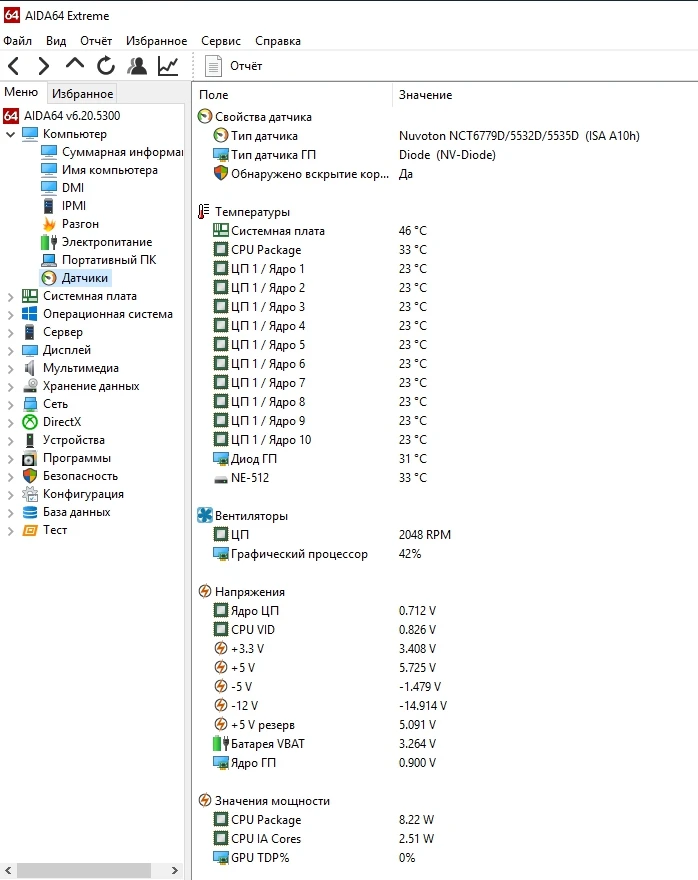Image resolution: width=698 pixels, height=880 pixels.
Task: Click the Мультимедиа speaker icon
Action: pyautogui.click(x=30, y=368)
